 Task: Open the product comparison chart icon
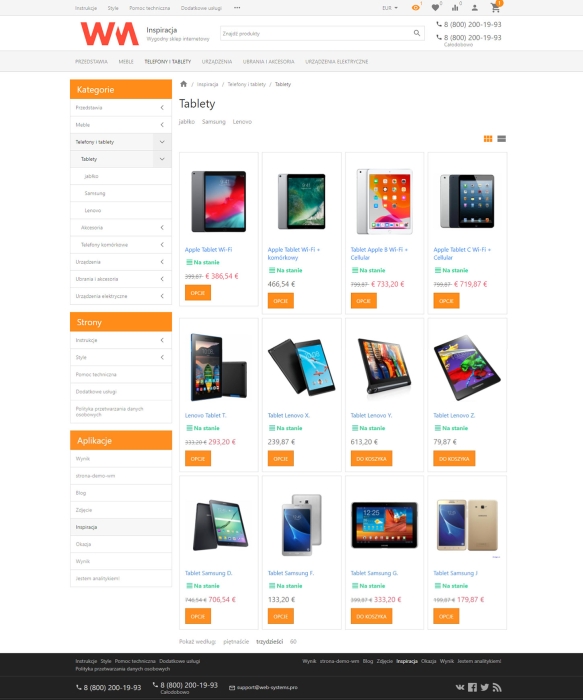tap(455, 8)
